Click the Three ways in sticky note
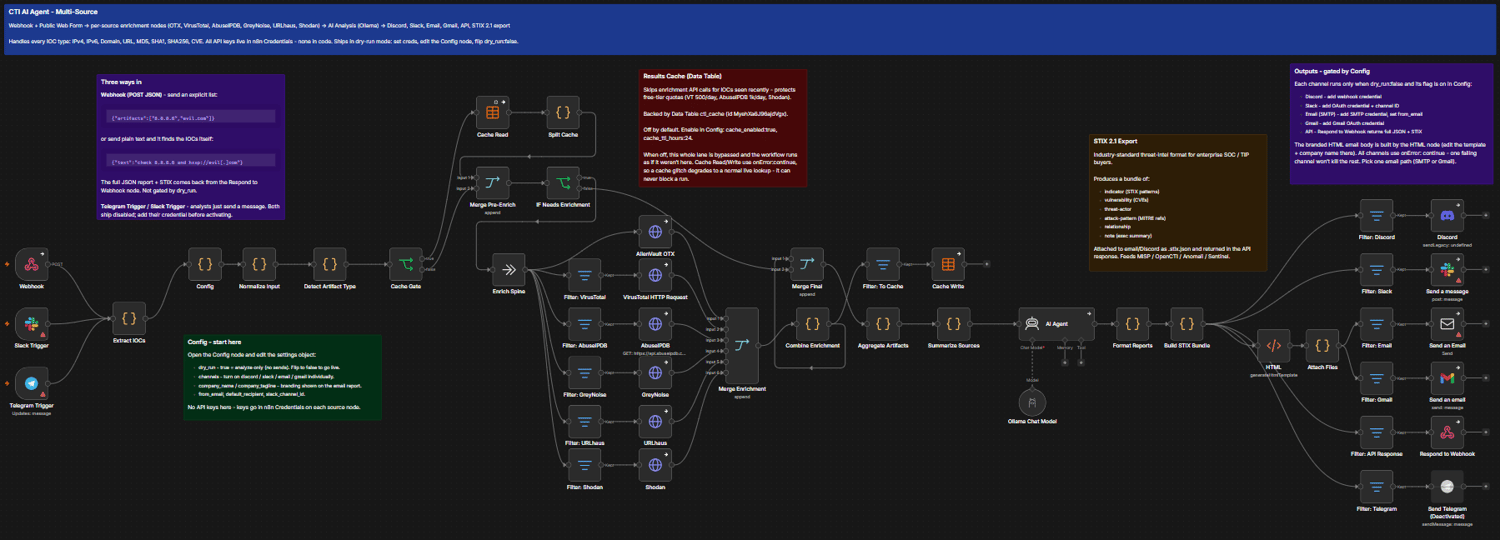Viewport: 1500px width, 540px height. [x=191, y=146]
